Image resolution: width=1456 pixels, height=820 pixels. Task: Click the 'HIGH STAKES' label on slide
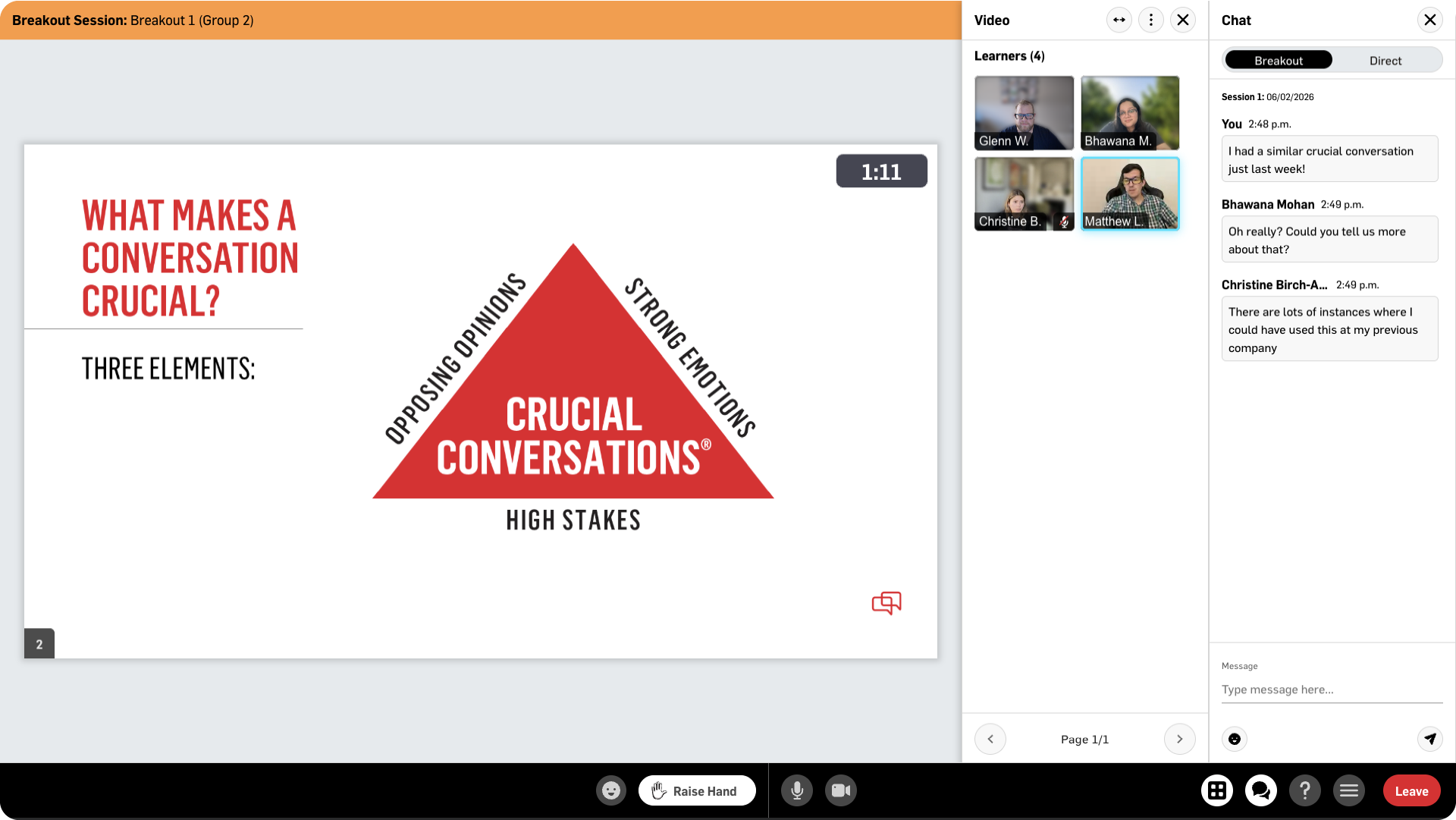[x=573, y=520]
